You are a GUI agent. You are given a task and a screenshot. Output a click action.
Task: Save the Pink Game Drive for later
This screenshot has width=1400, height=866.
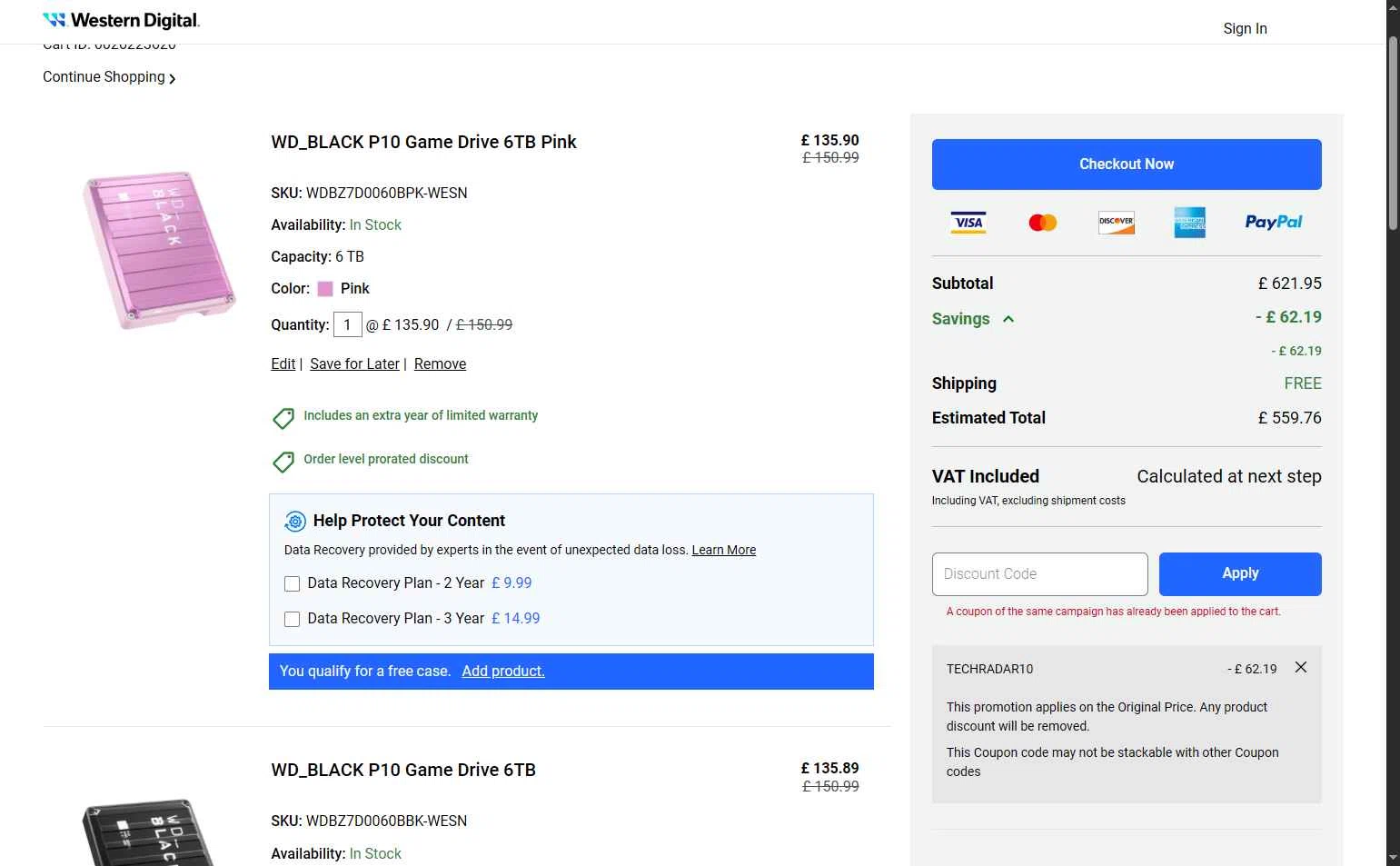(x=354, y=363)
